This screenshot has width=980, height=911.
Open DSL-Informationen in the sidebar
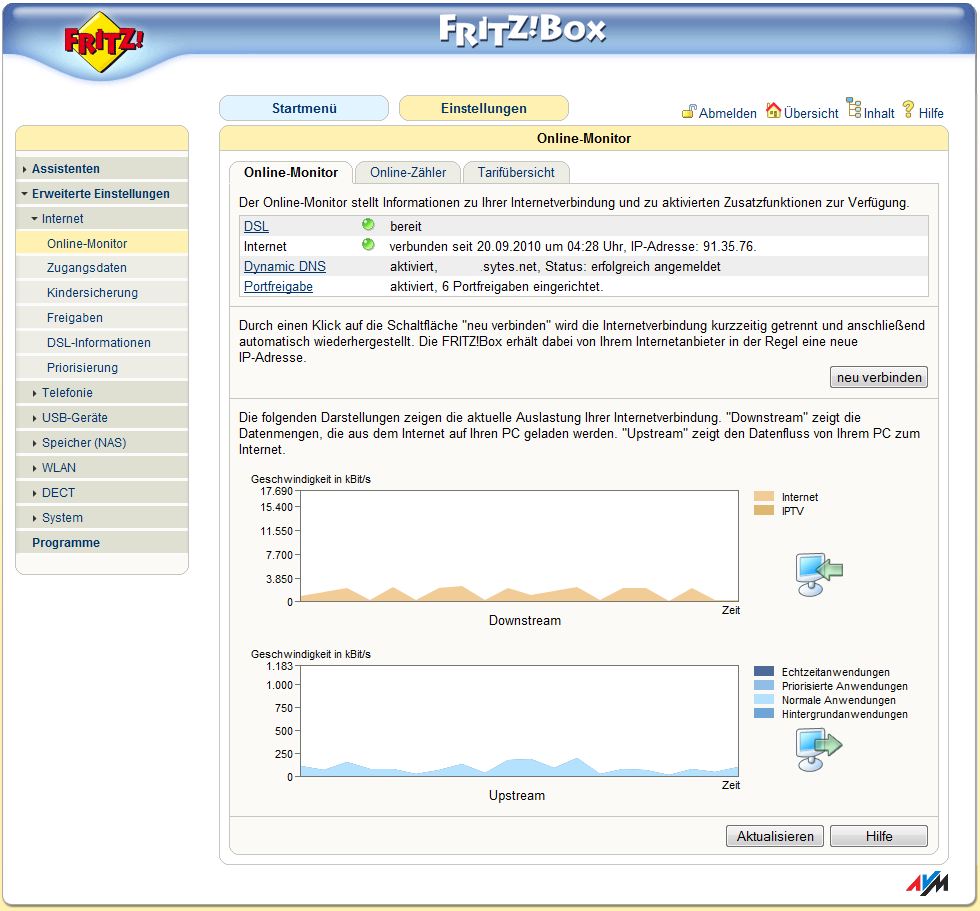pos(99,342)
